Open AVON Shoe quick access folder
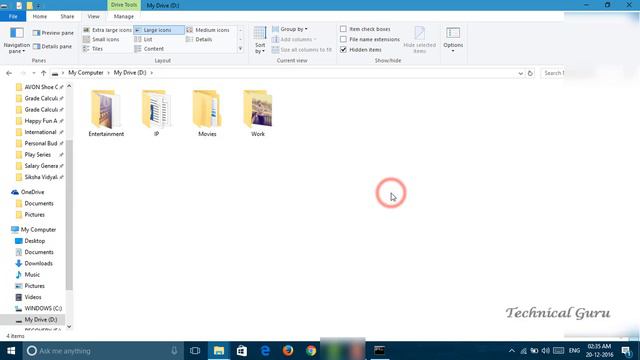Image resolution: width=640 pixels, height=360 pixels. tap(39, 87)
